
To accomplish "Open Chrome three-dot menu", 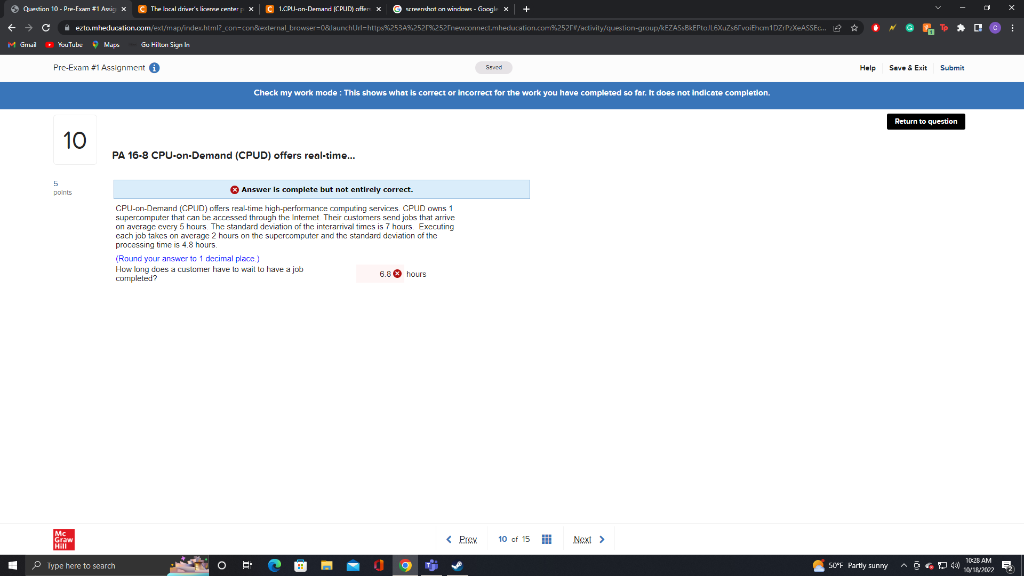I will pos(1012,28).
